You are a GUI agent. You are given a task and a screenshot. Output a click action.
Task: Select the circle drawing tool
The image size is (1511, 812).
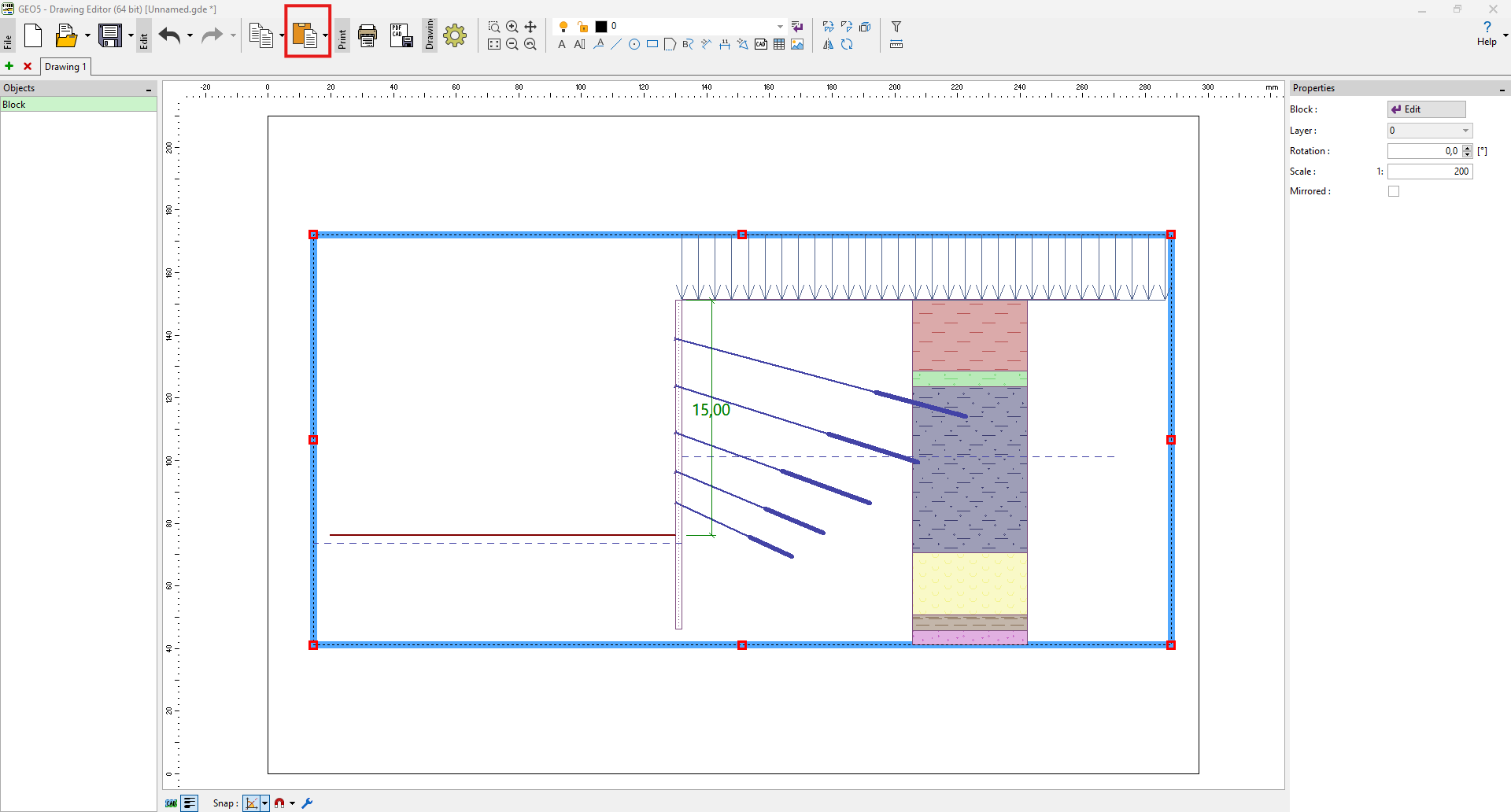pos(634,45)
